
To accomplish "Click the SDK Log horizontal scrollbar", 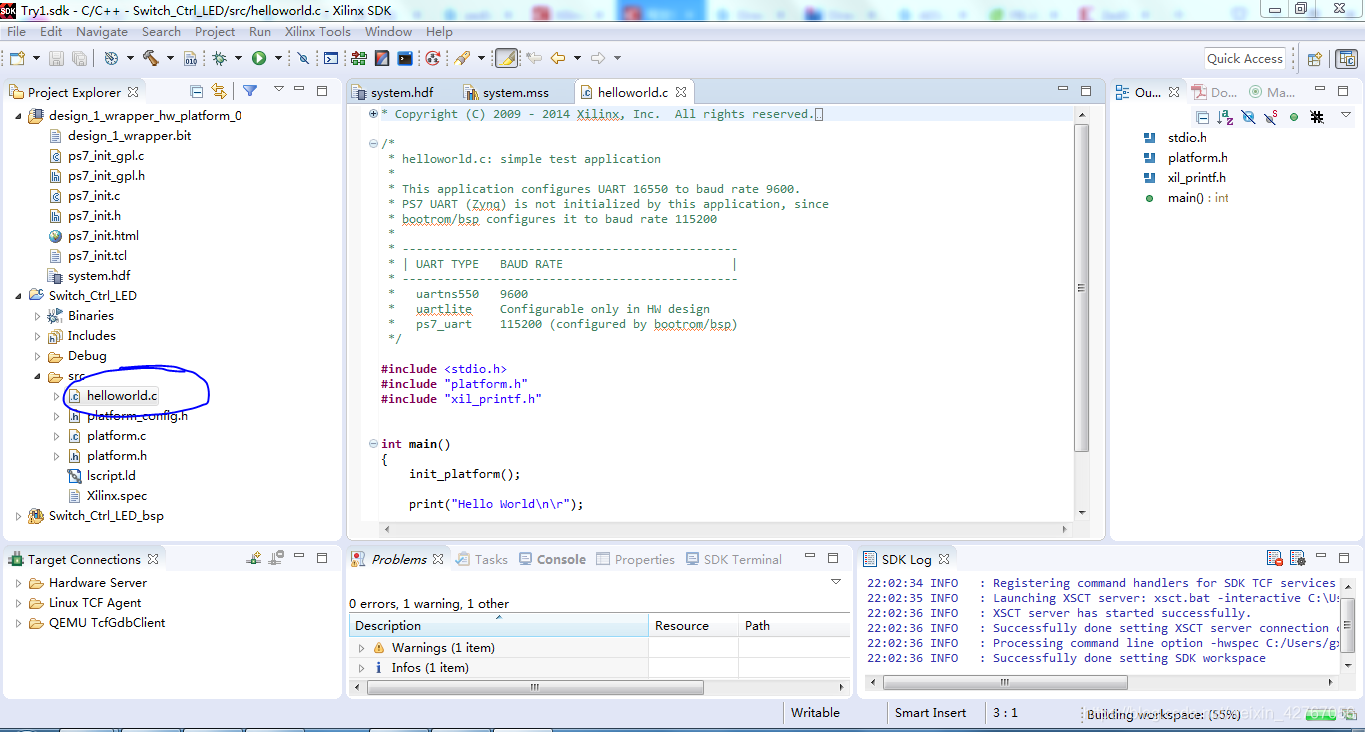I will 1005,683.
